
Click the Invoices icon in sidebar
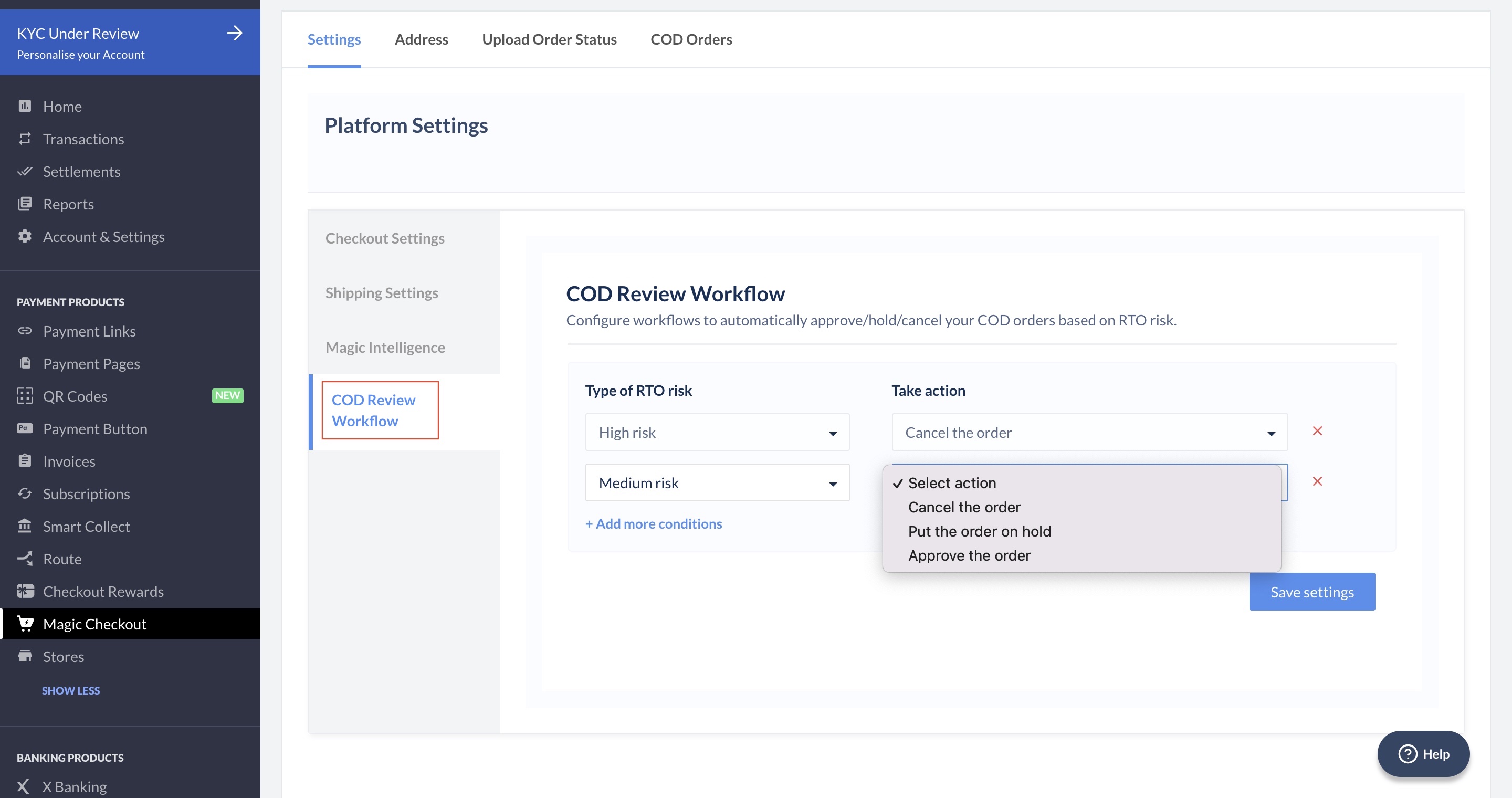click(24, 461)
